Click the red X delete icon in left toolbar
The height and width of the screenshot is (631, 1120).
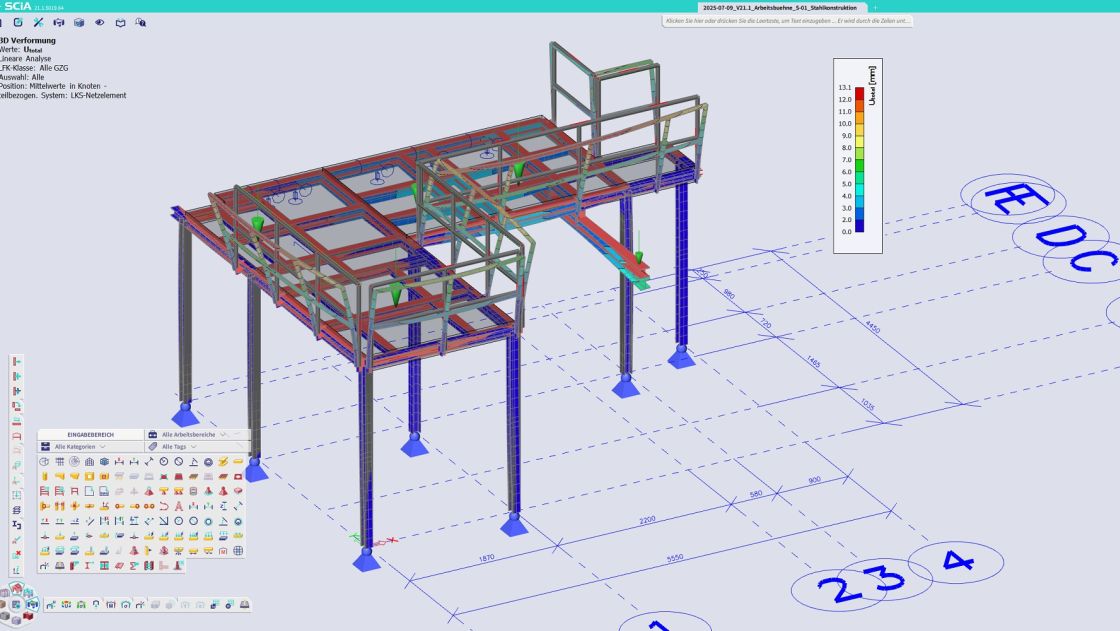pos(16,554)
